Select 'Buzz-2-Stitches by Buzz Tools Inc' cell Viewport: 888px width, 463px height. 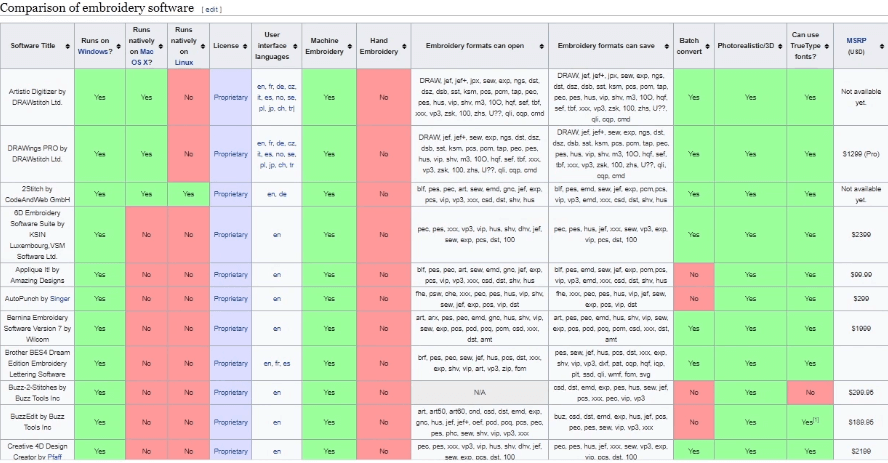pyautogui.click(x=37, y=392)
